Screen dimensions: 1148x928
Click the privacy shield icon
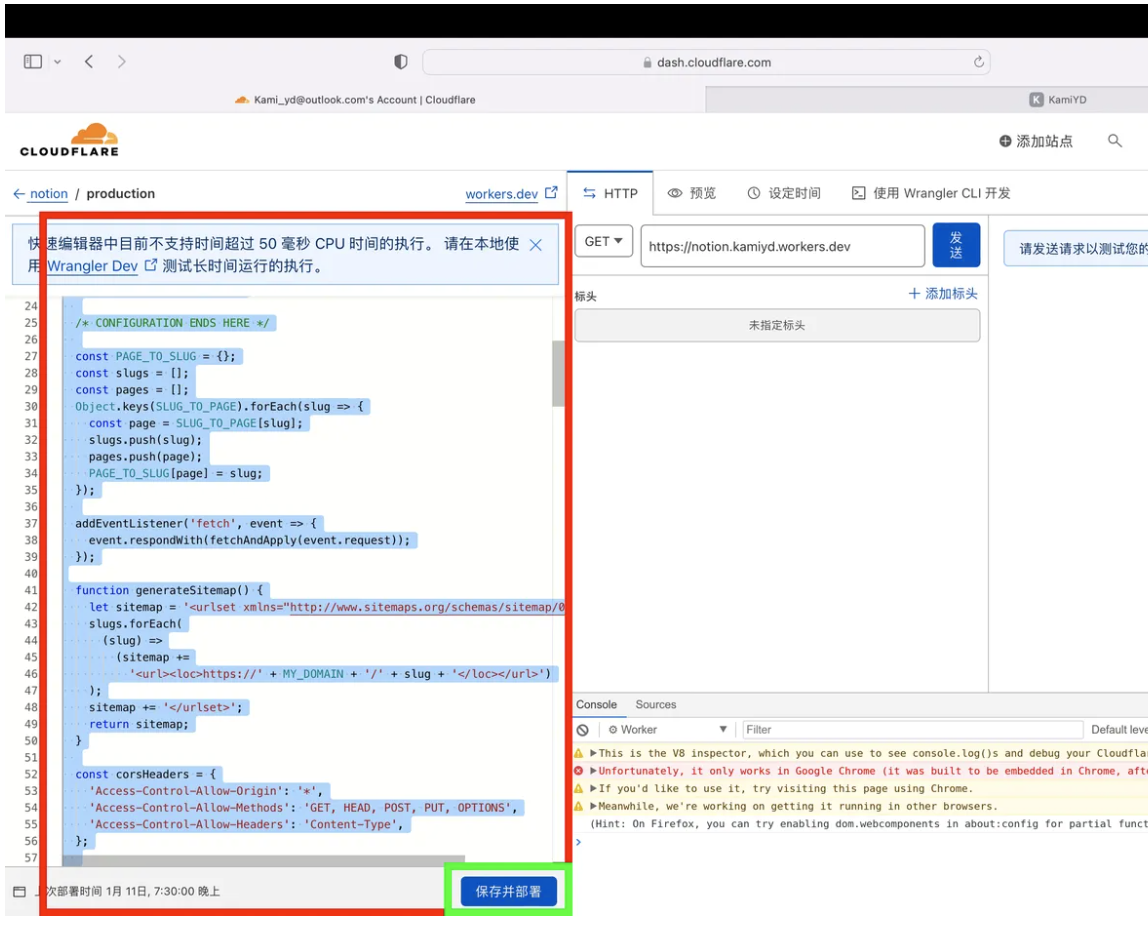click(401, 62)
